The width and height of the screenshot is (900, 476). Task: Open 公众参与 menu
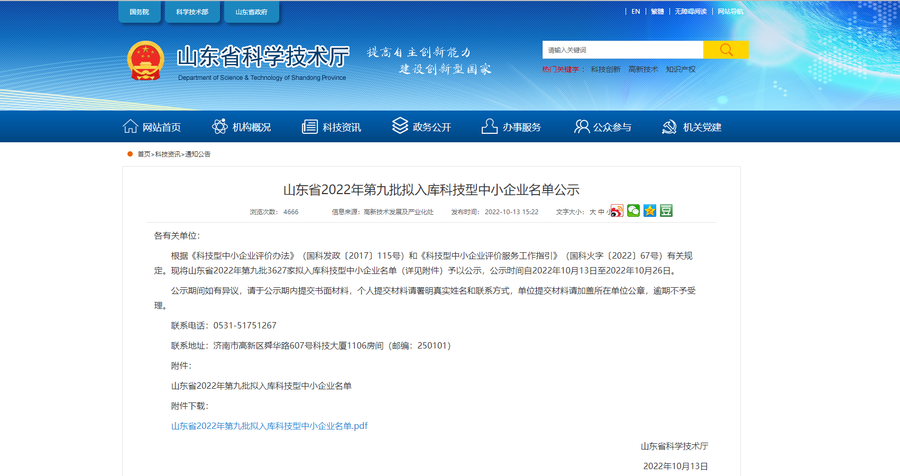[x=612, y=127]
